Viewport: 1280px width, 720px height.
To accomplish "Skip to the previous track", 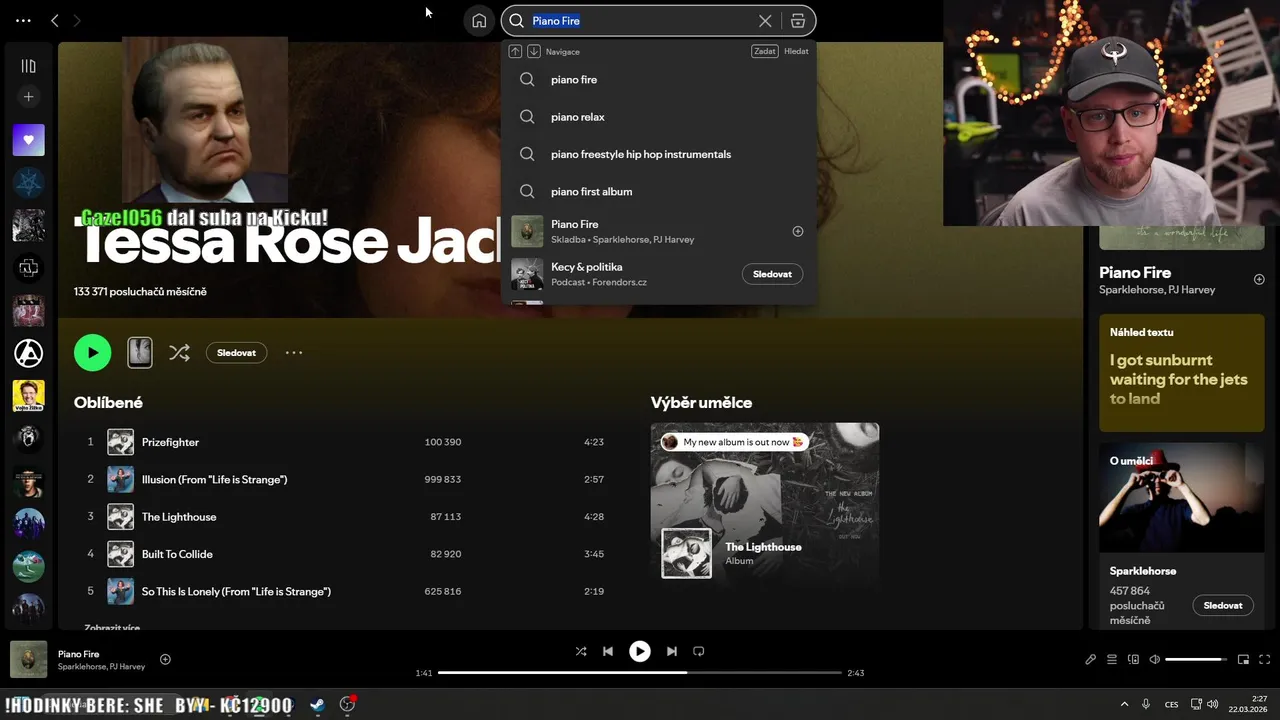I will pyautogui.click(x=608, y=651).
